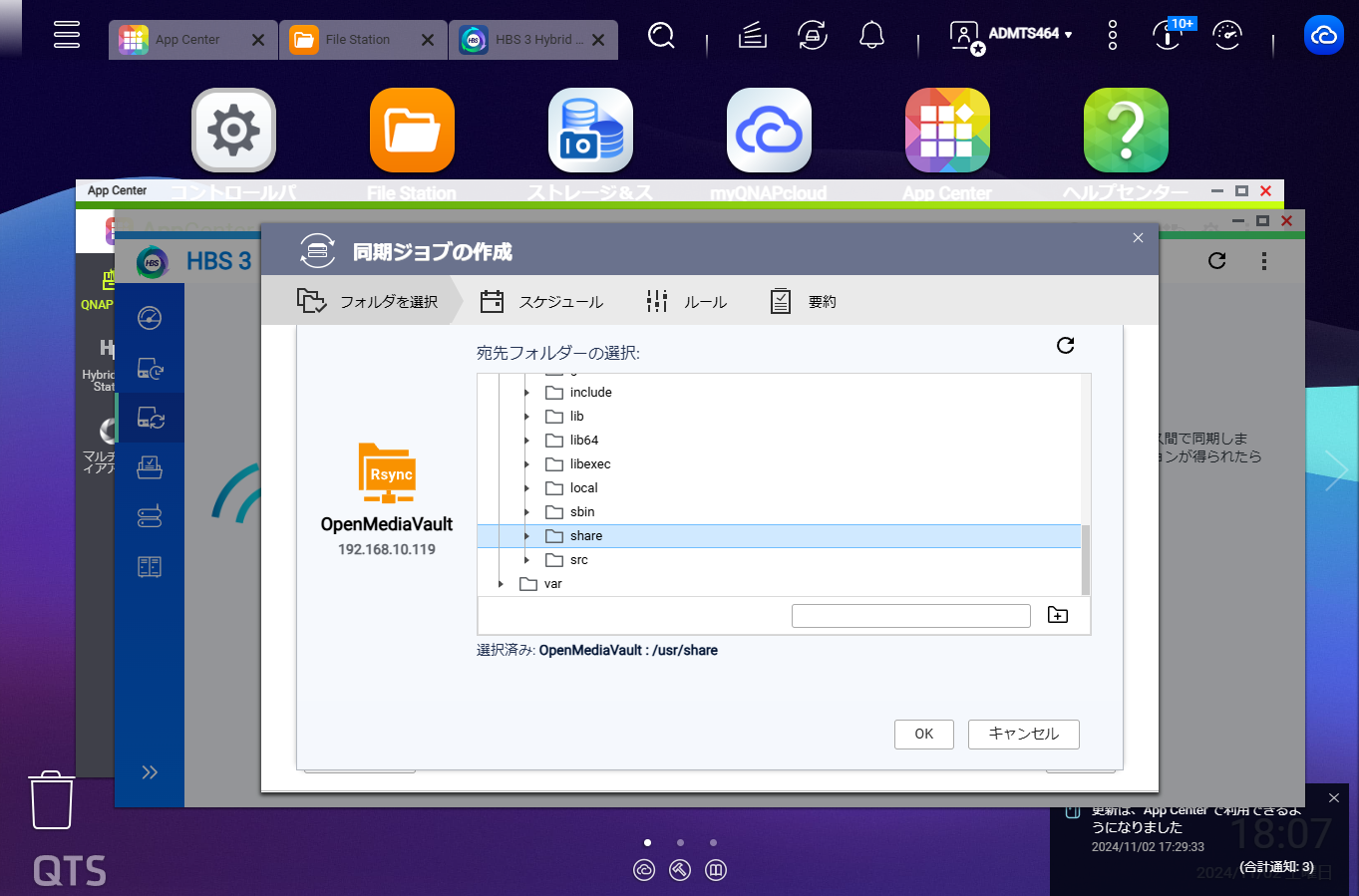Launch the Help Center desktop icon
The image size is (1359, 896).
[1126, 131]
